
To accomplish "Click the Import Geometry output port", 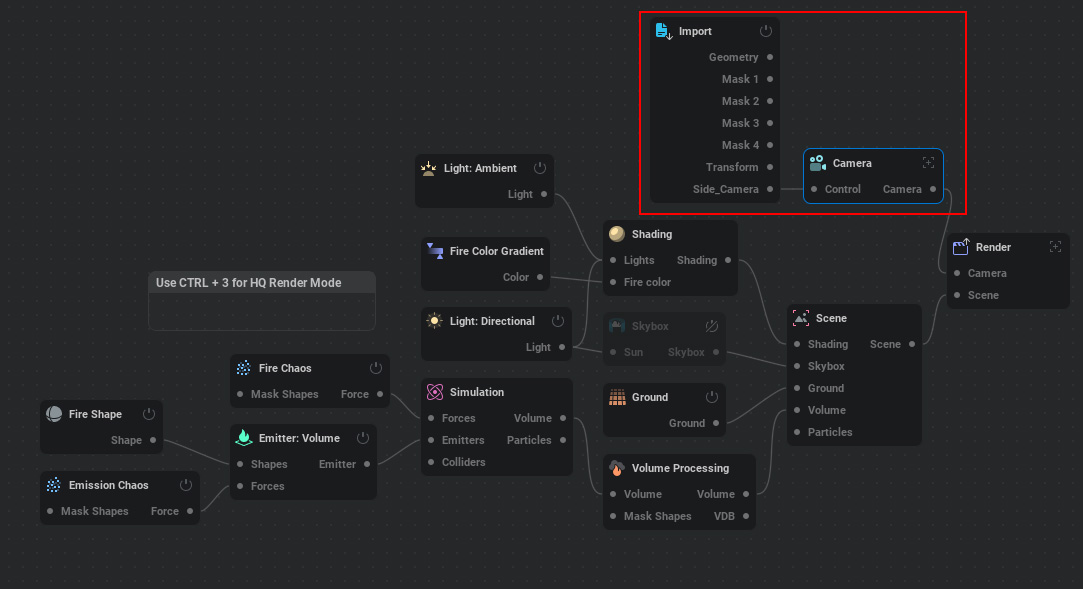I will coord(770,57).
